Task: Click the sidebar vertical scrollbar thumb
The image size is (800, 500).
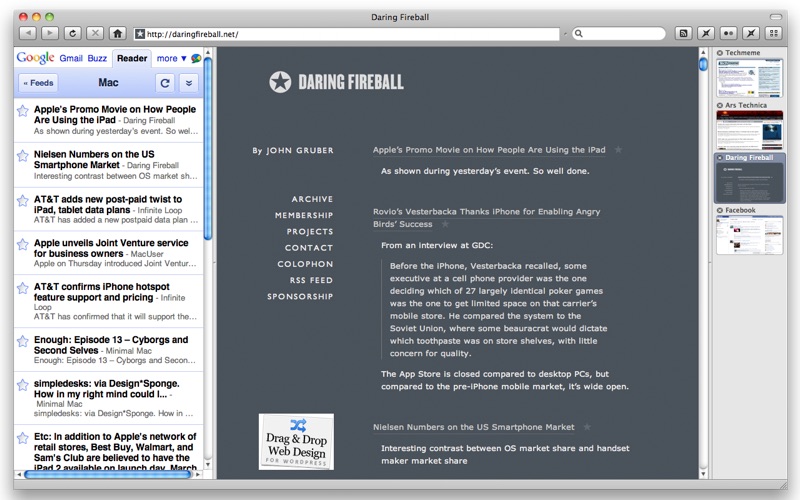Action: point(208,148)
